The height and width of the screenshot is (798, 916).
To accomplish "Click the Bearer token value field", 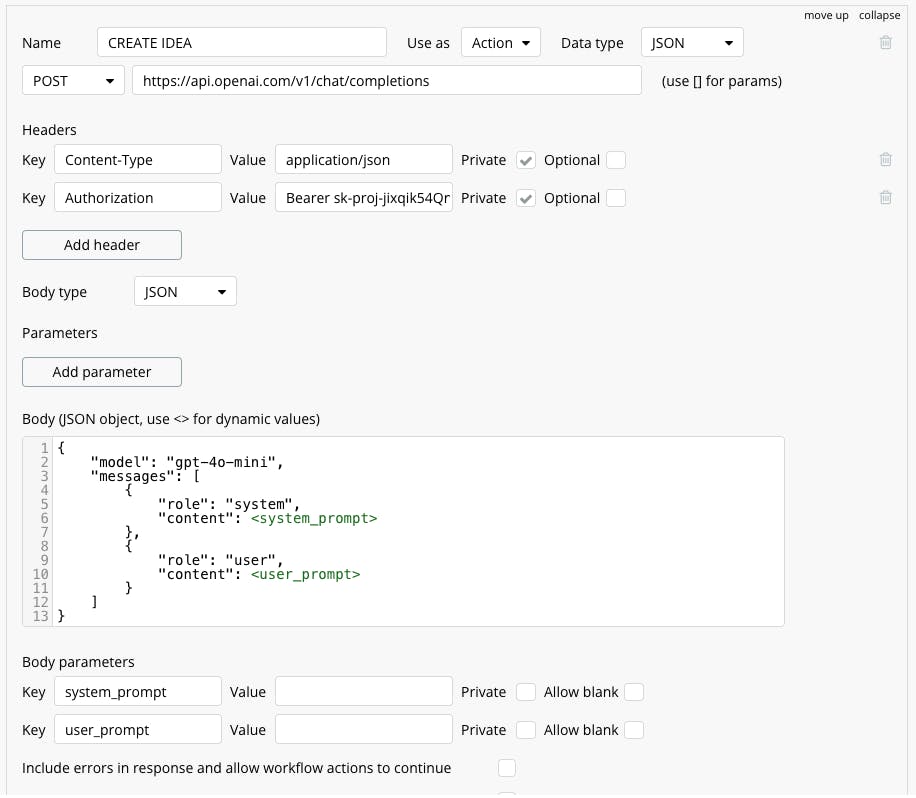I will point(364,197).
